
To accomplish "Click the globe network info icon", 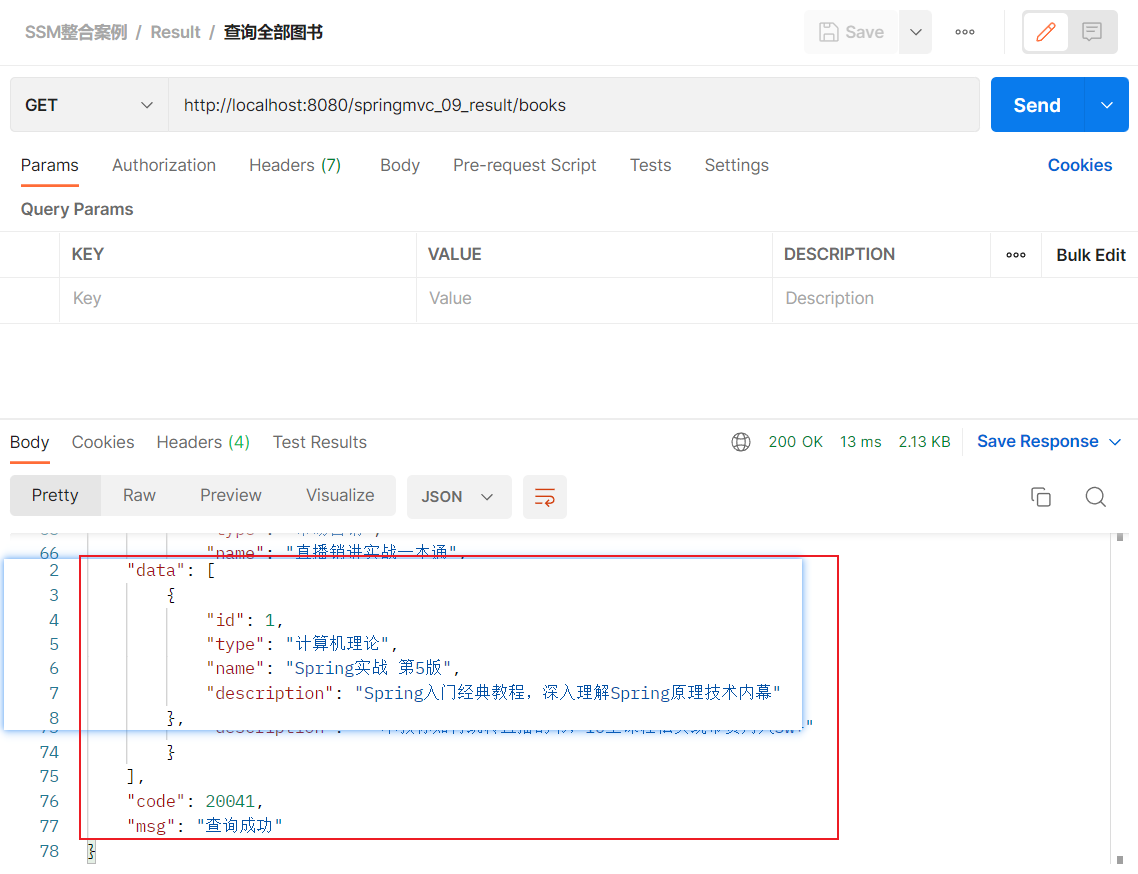I will pos(741,441).
